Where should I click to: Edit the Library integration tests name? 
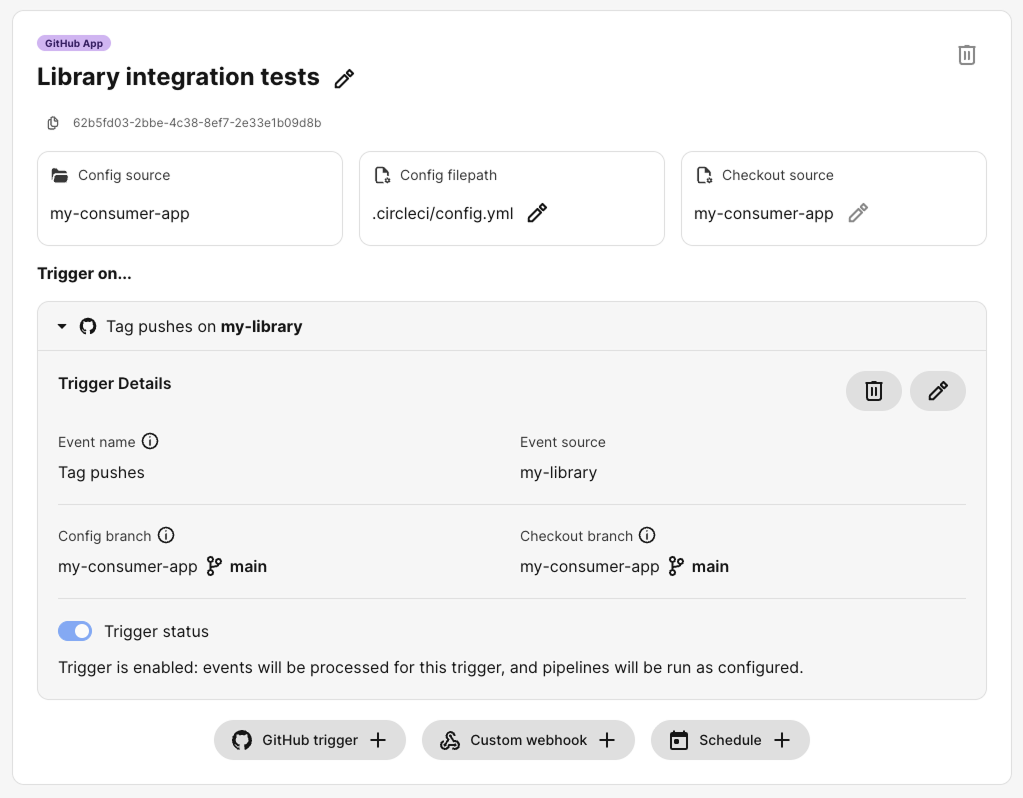343,77
